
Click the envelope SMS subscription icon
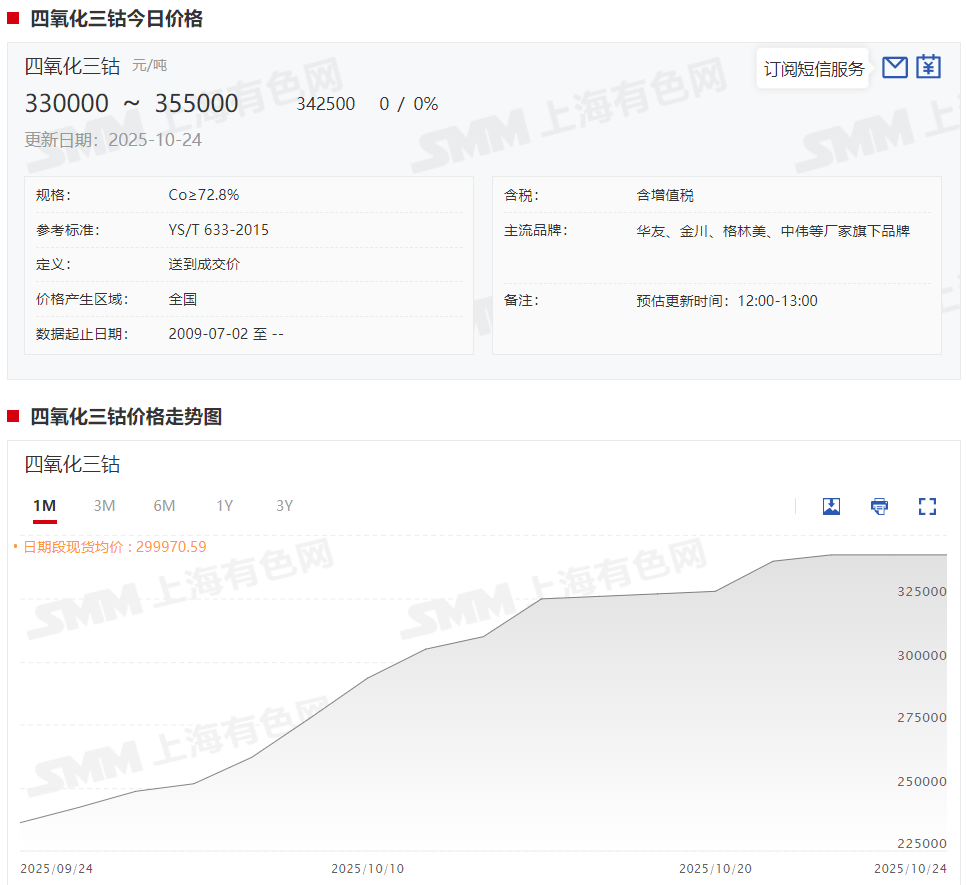pyautogui.click(x=895, y=67)
